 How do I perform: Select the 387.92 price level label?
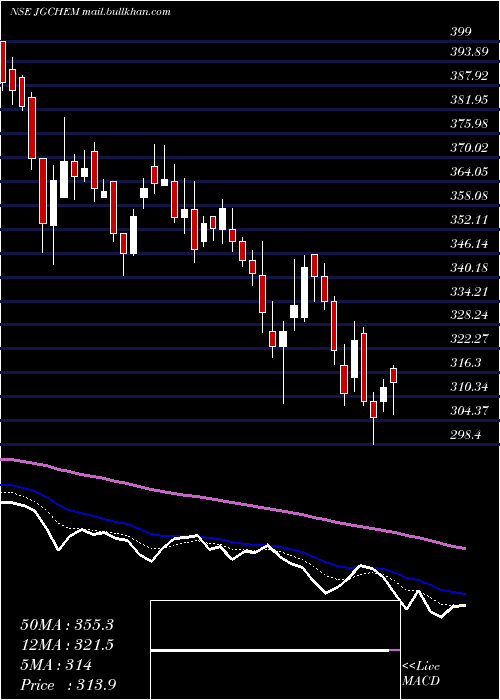tap(468, 76)
